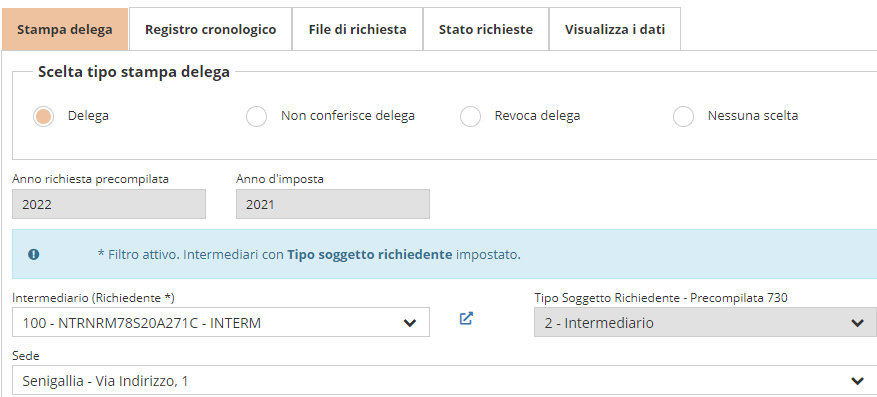Click the chevron arrow of Sede selector
Viewport: 877px width, 397px height.
click(x=857, y=381)
